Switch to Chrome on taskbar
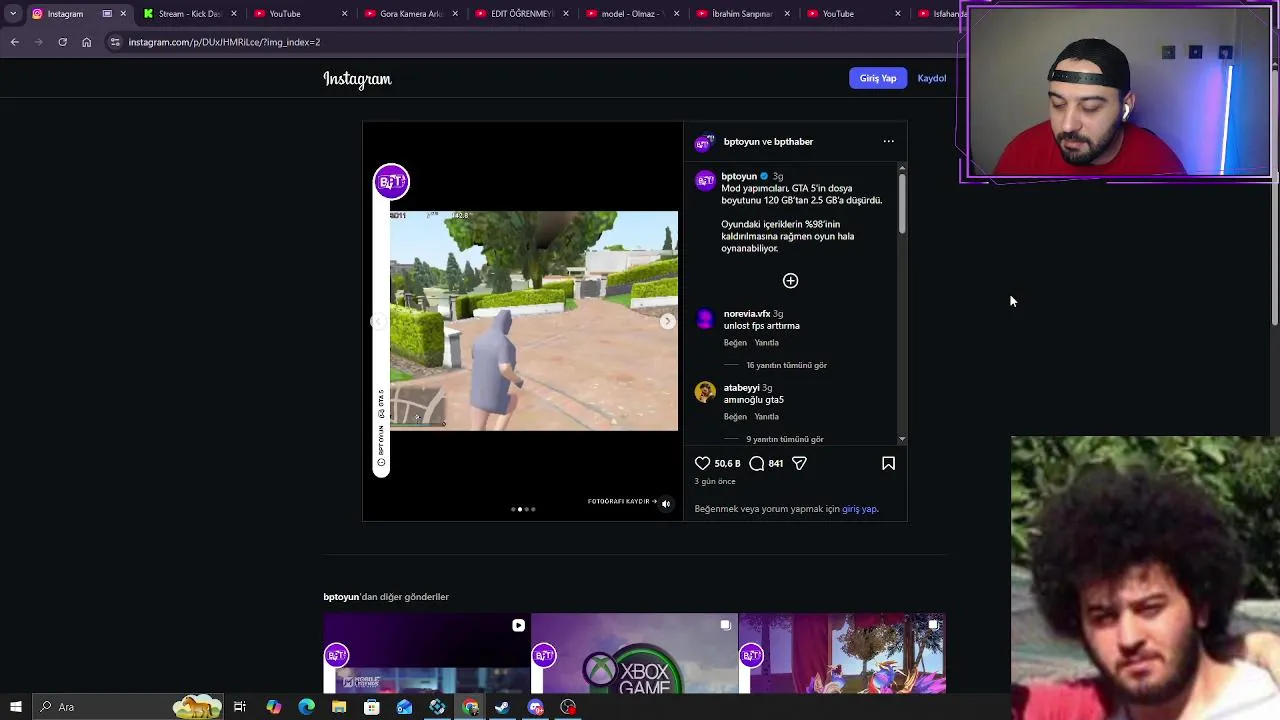1280x720 pixels. (x=470, y=707)
